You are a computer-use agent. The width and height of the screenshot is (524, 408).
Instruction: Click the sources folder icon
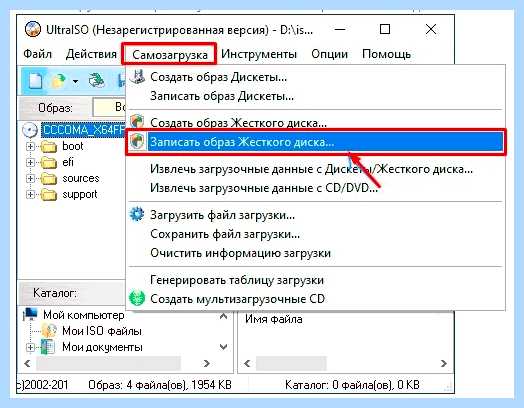pyautogui.click(x=49, y=178)
